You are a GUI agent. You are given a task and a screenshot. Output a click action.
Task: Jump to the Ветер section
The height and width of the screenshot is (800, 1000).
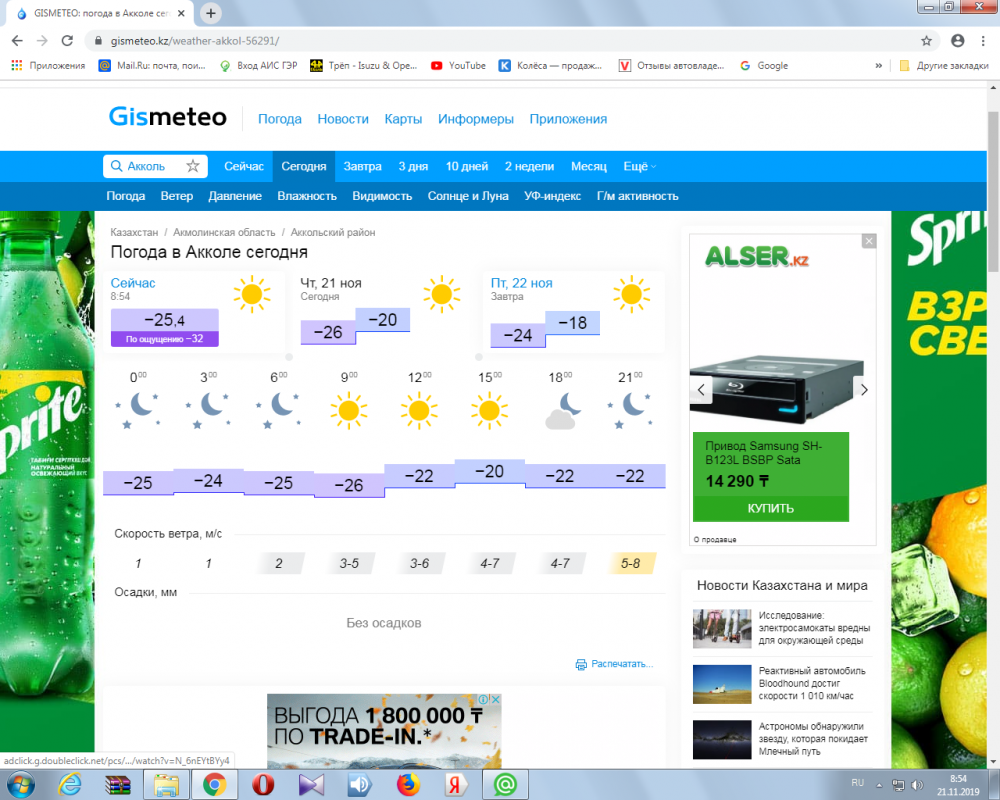coord(177,196)
